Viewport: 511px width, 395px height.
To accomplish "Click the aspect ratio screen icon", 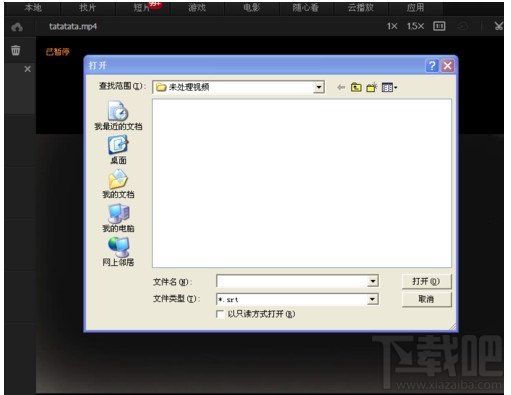I will click(x=439, y=26).
